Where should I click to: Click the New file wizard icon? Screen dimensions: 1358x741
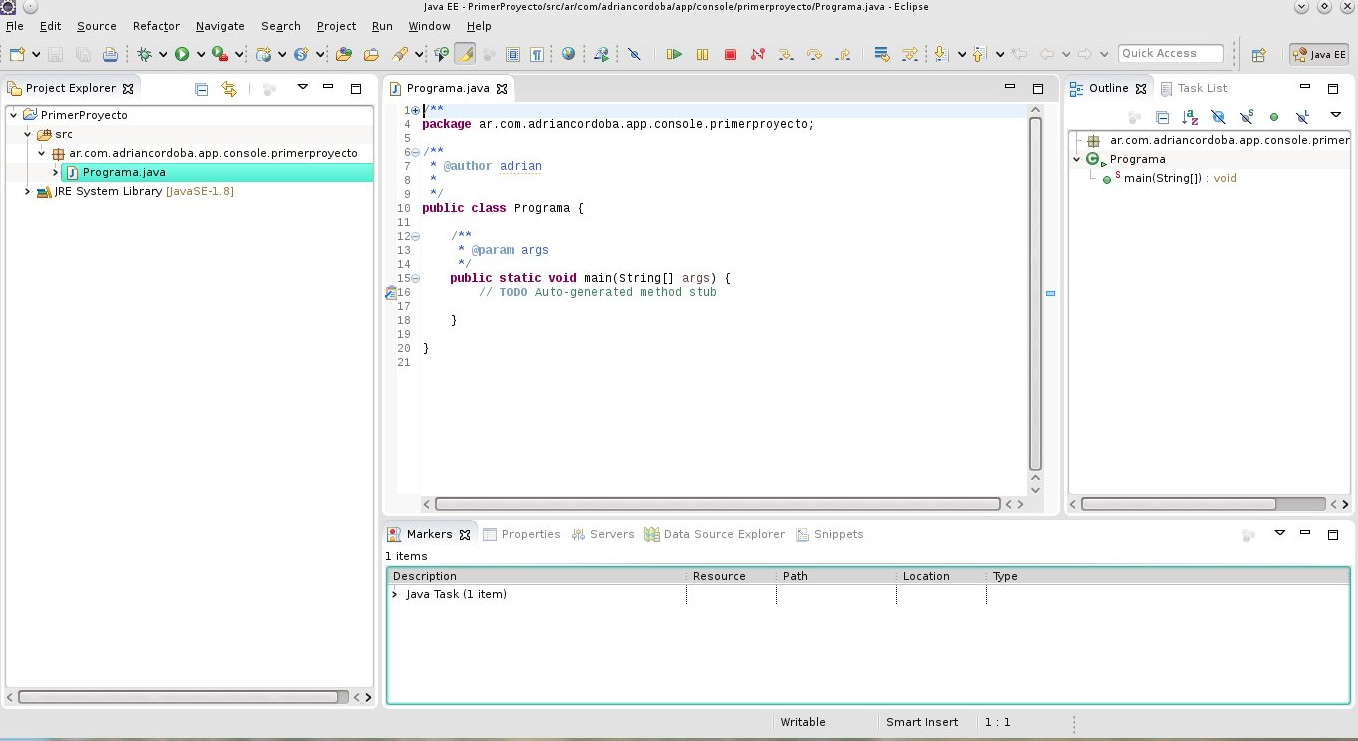17,54
